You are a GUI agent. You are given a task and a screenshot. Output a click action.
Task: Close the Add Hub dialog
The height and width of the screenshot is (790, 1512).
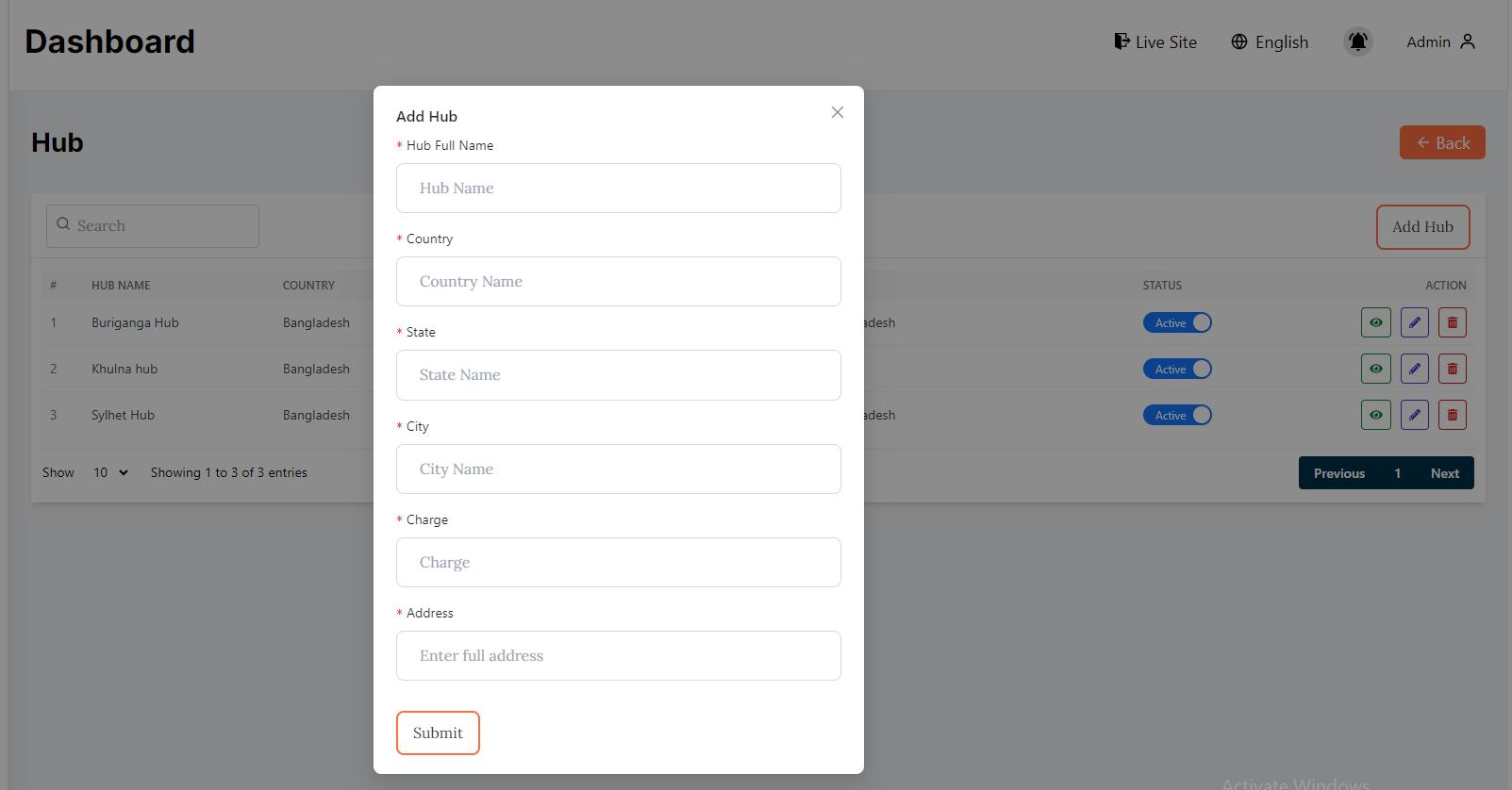point(837,112)
